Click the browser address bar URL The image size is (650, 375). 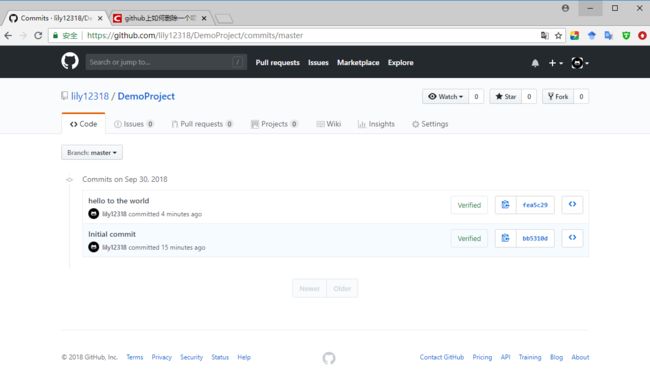pyautogui.click(x=195, y=36)
